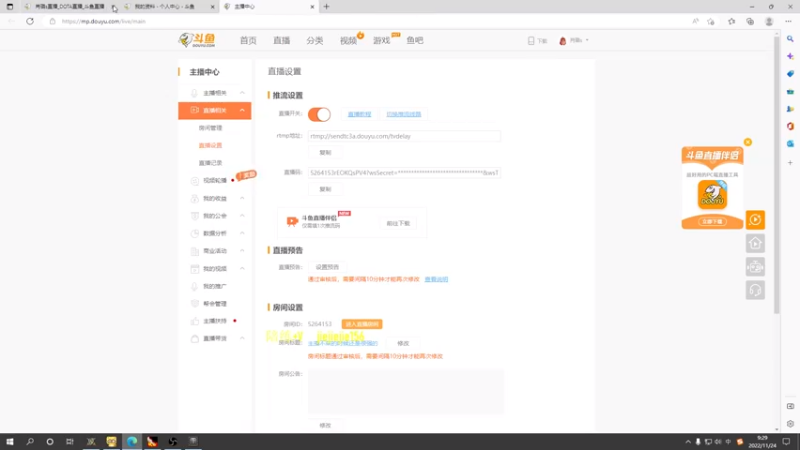Open Windows taskbar search
The image size is (800, 450).
(30, 442)
